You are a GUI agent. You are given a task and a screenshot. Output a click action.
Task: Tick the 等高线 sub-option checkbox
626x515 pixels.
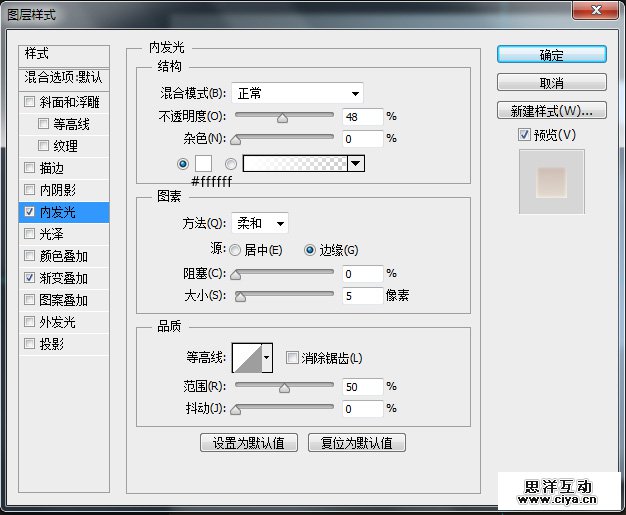tap(44, 123)
